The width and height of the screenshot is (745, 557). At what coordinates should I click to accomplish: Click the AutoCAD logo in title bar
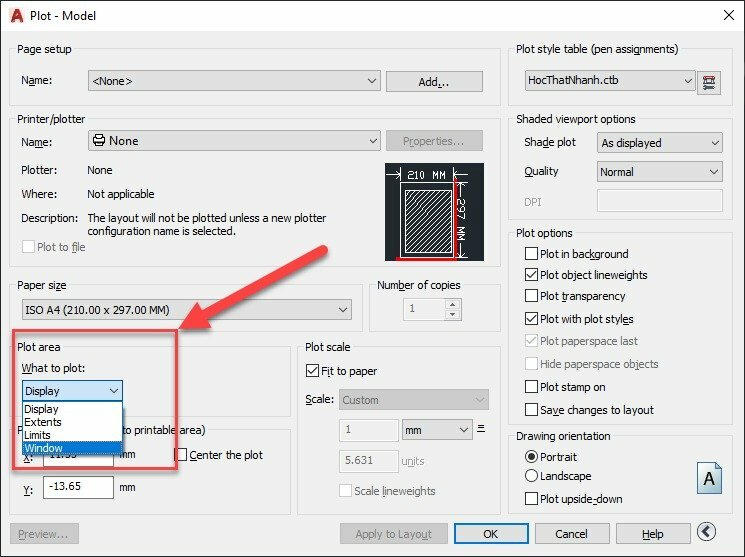click(x=17, y=15)
